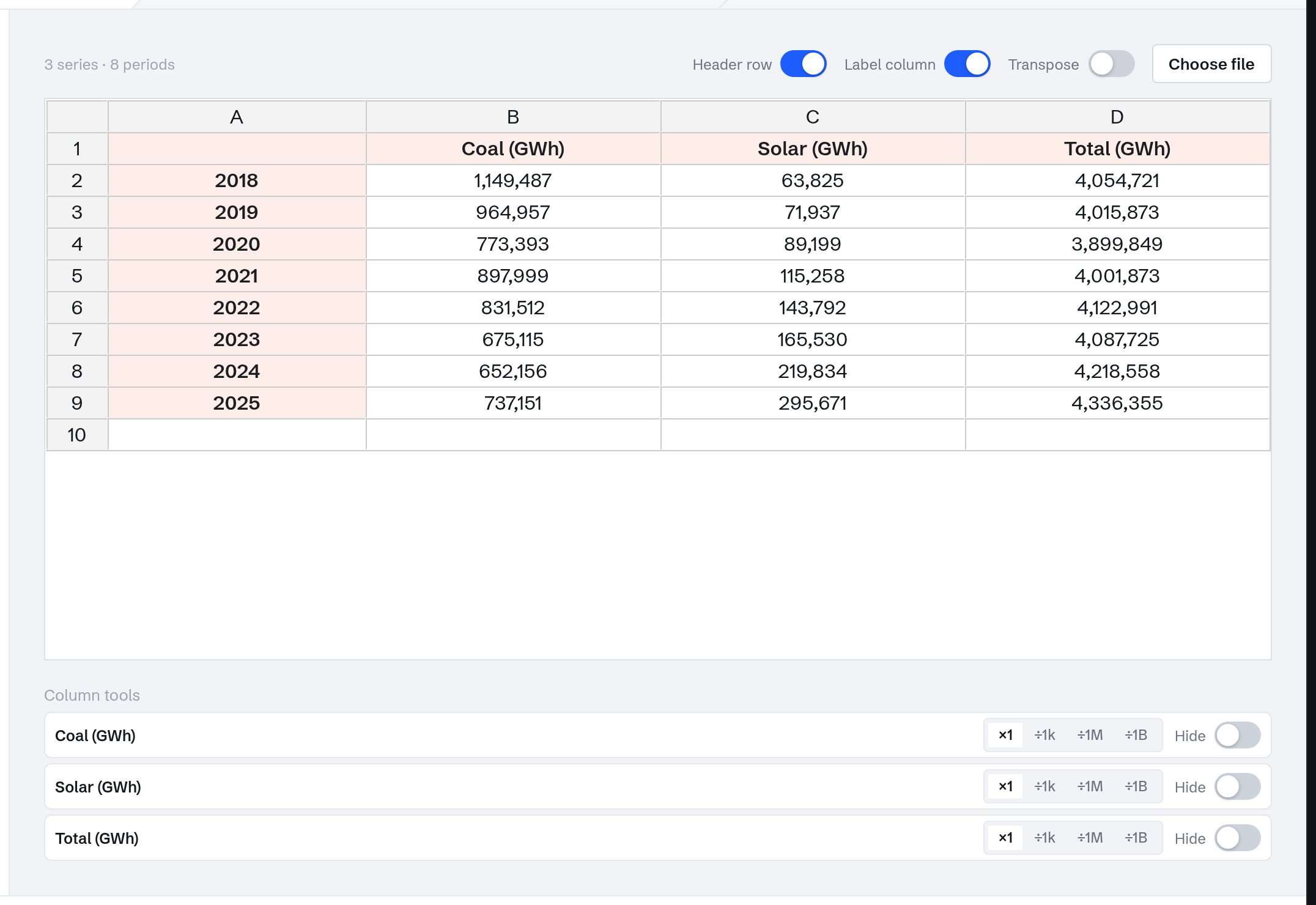Click cell with value 295,671
Image resolution: width=1316 pixels, height=905 pixels.
813,403
